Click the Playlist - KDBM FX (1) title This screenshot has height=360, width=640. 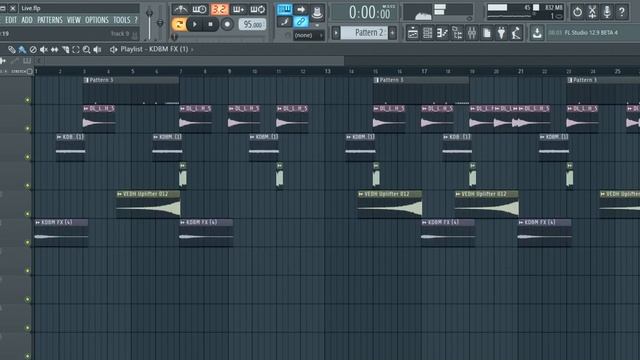tap(154, 49)
